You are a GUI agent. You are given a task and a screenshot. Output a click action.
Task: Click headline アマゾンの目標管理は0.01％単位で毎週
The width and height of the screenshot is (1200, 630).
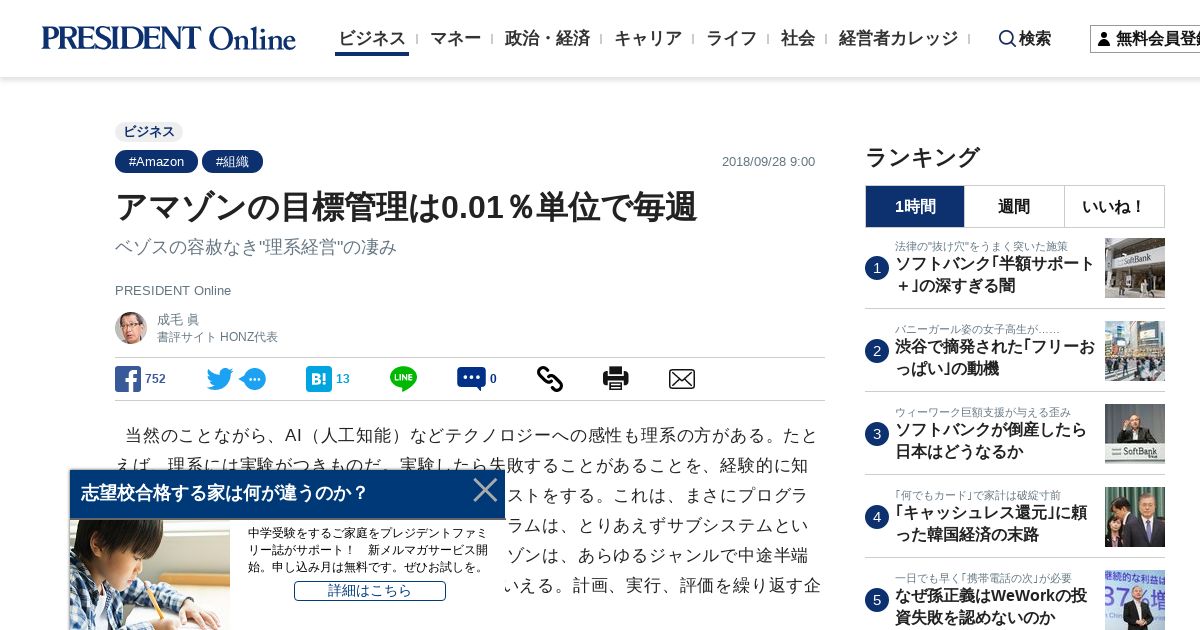tap(406, 207)
